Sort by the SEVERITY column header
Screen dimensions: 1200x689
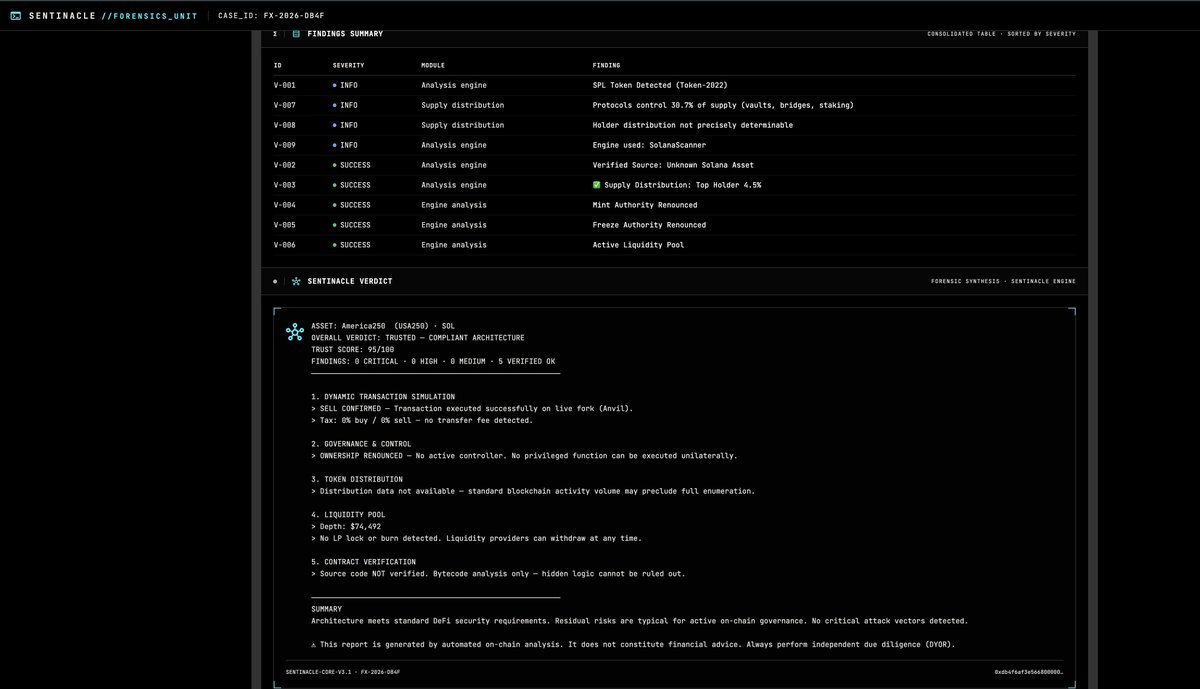click(348, 65)
